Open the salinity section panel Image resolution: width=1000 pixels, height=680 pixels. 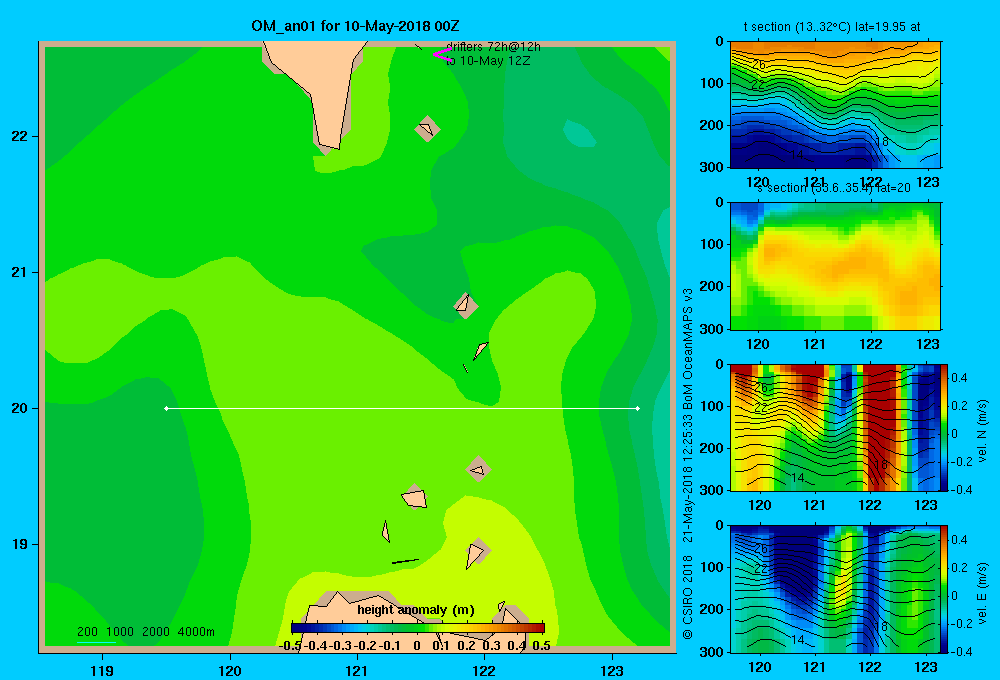click(835, 266)
